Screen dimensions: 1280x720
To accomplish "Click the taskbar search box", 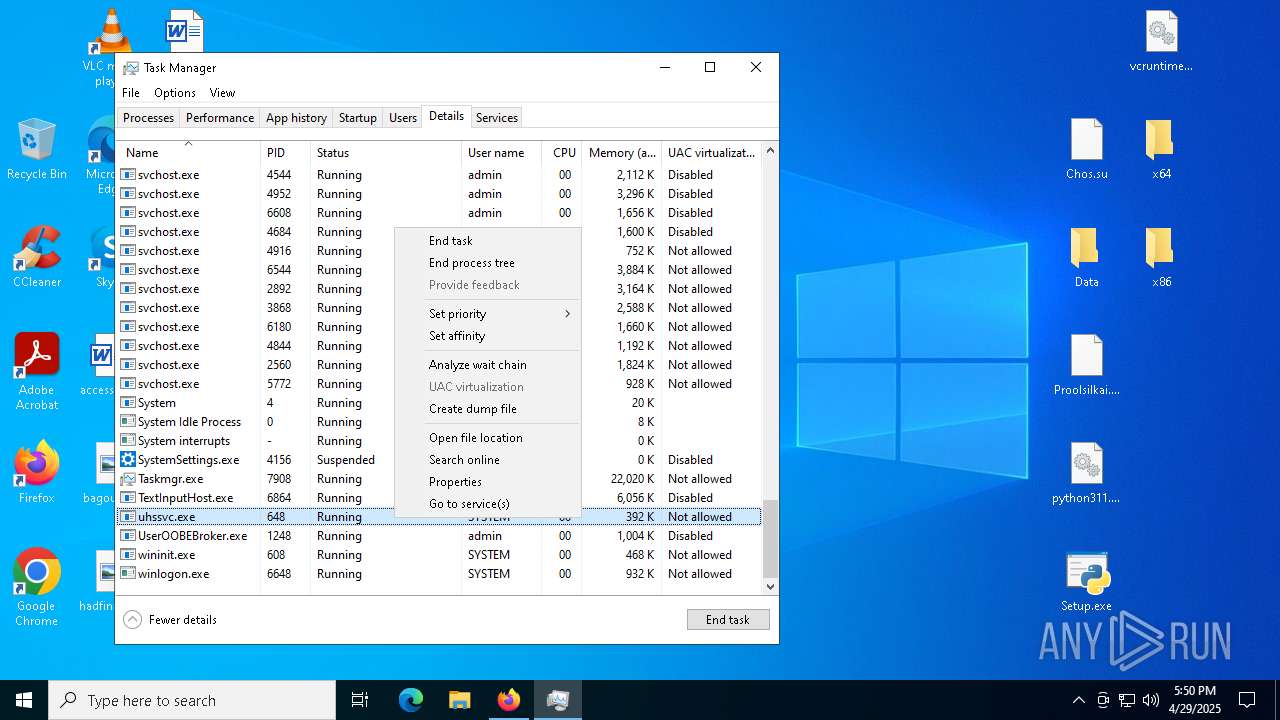I will pos(192,700).
